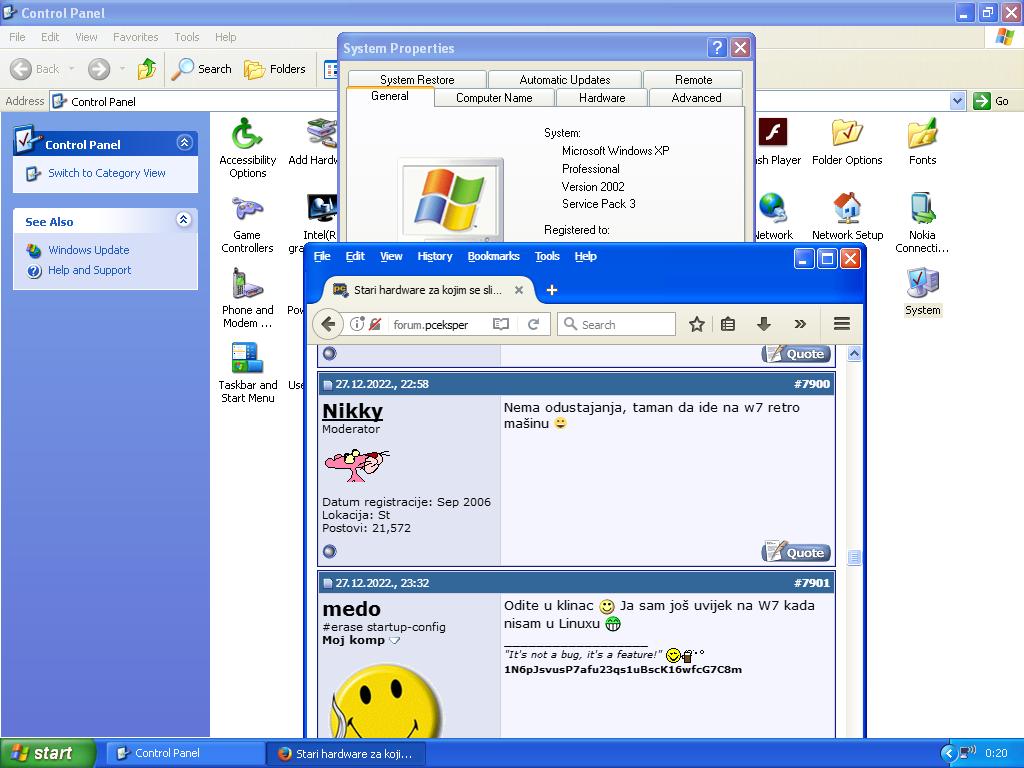Open System icon in Control Panel
The width and height of the screenshot is (1024, 768).
pyautogui.click(x=922, y=292)
